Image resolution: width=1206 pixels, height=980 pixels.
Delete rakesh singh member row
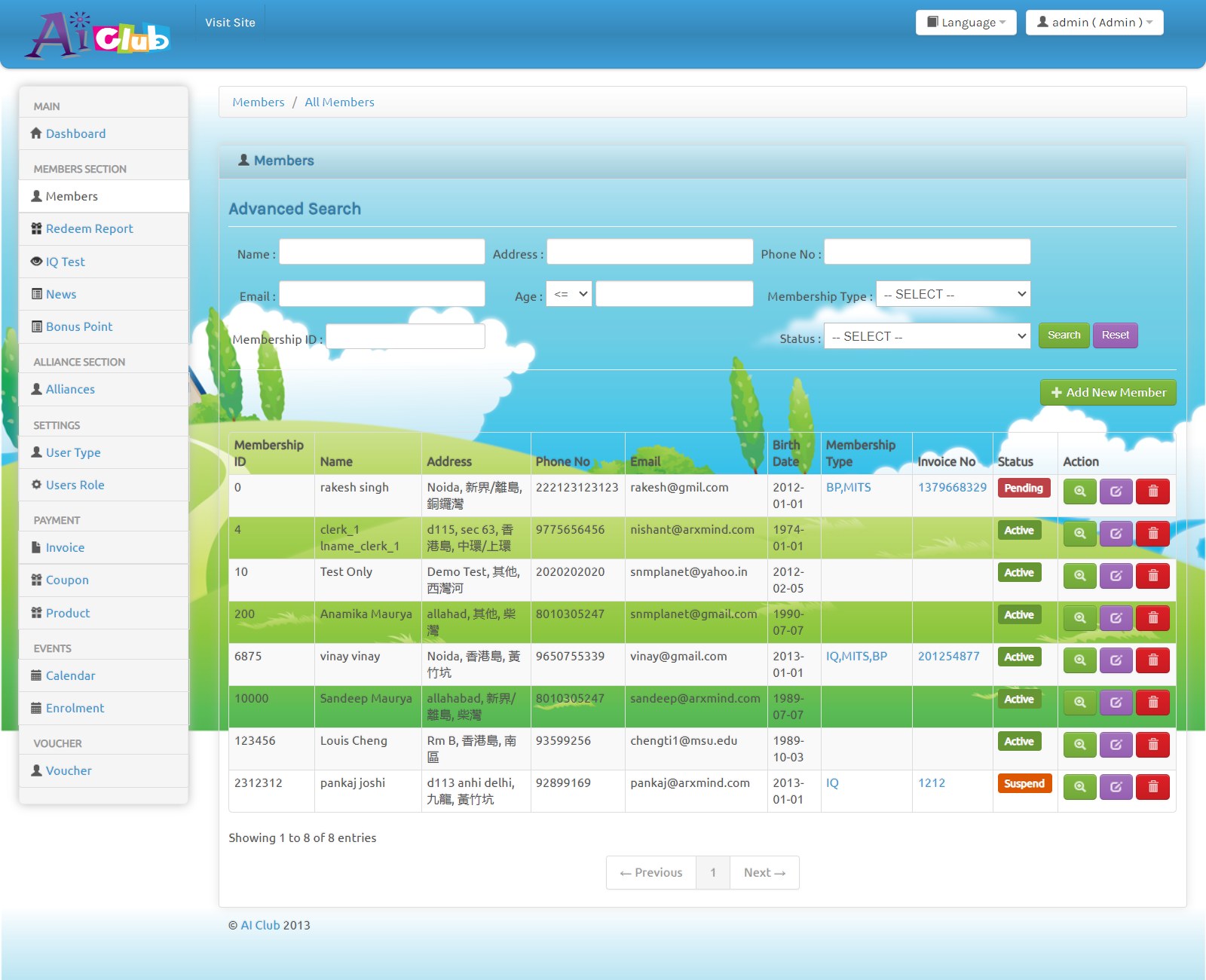[1152, 492]
